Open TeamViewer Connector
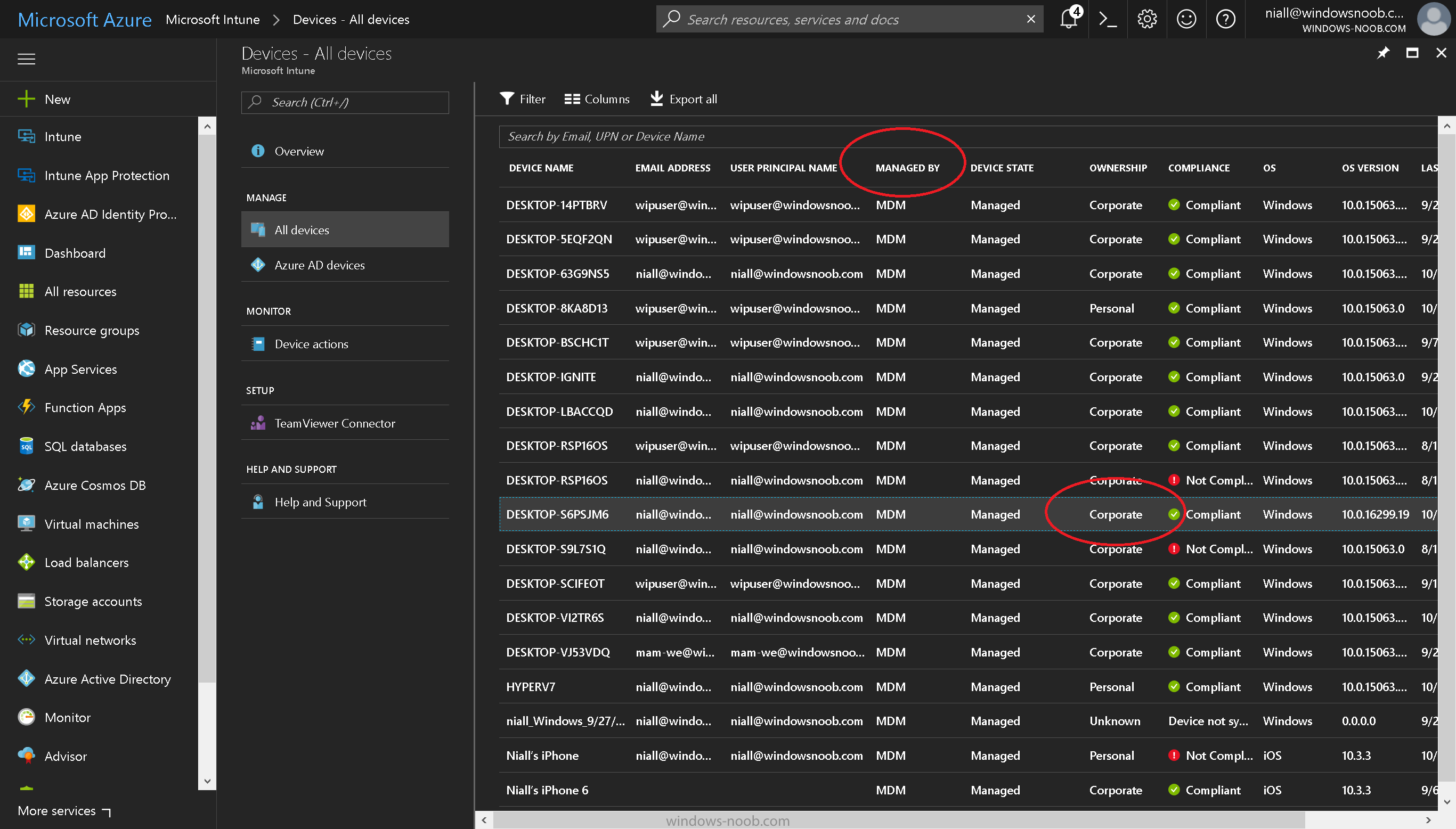 [x=345, y=423]
